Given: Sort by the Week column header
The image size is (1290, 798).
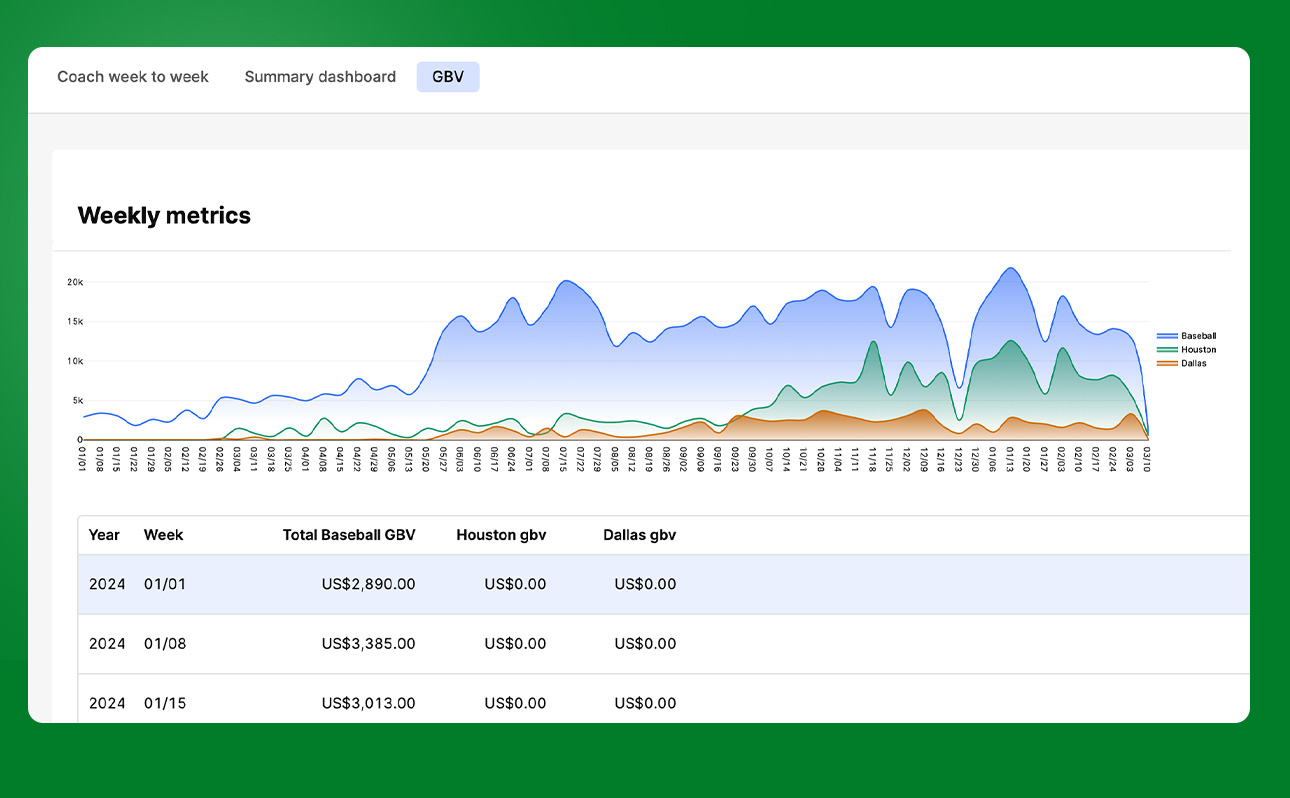Looking at the screenshot, I should point(163,535).
